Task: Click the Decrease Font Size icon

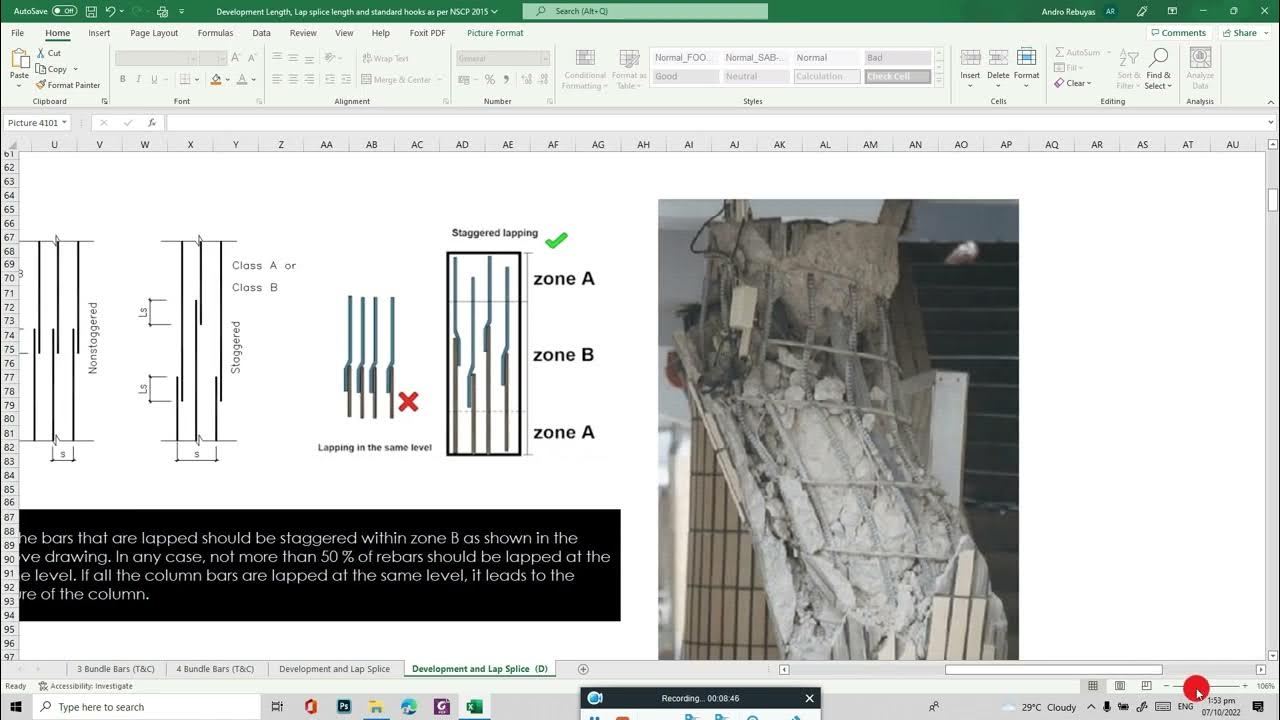Action: (252, 58)
